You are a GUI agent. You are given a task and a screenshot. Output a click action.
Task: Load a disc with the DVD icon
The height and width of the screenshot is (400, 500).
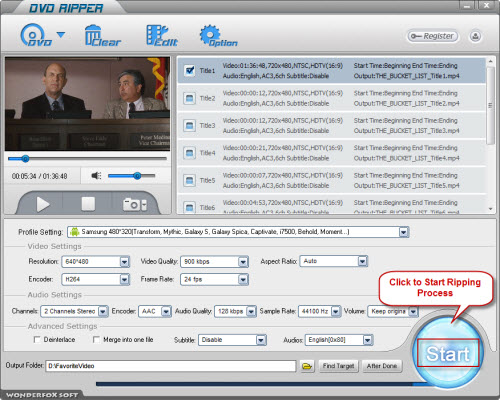[x=36, y=35]
